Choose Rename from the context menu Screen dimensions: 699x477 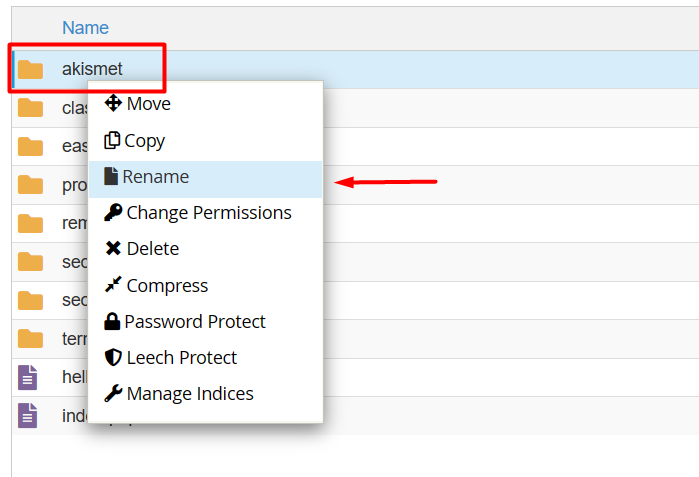pyautogui.click(x=156, y=177)
